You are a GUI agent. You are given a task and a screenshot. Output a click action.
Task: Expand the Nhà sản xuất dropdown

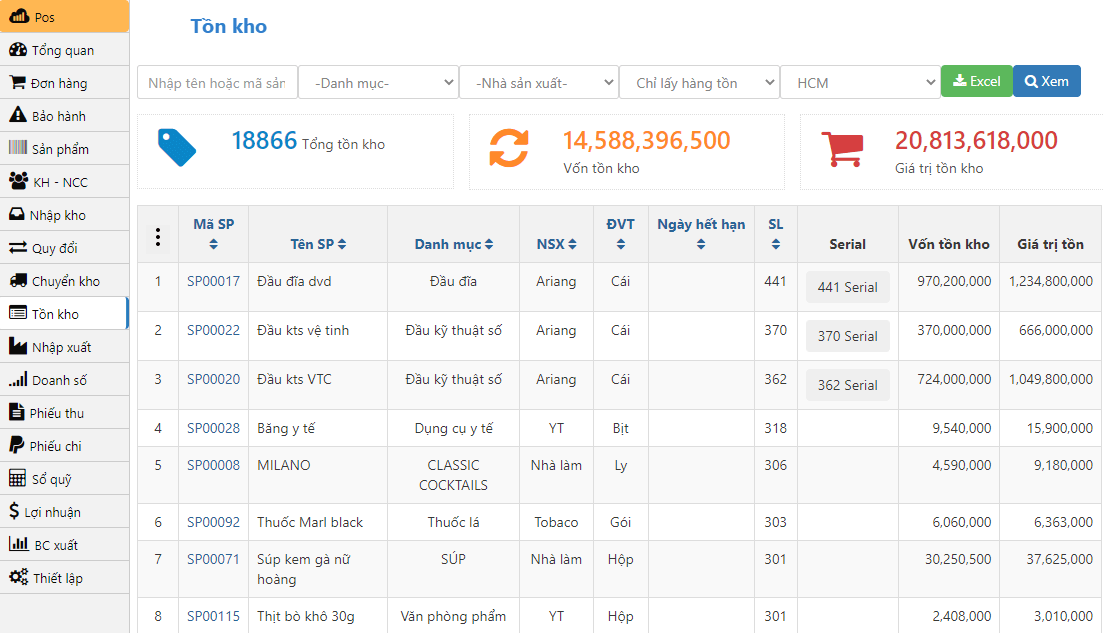point(539,83)
